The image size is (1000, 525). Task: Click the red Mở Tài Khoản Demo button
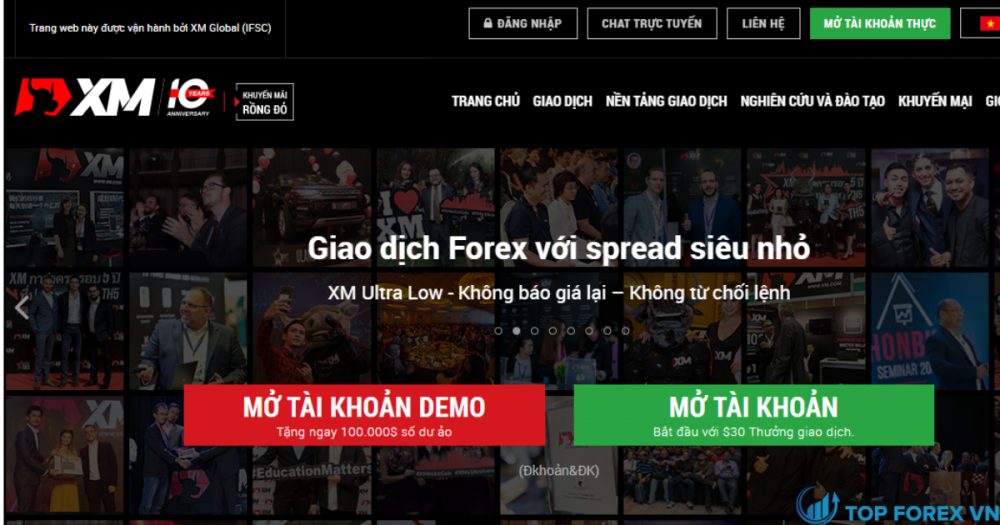coord(364,415)
